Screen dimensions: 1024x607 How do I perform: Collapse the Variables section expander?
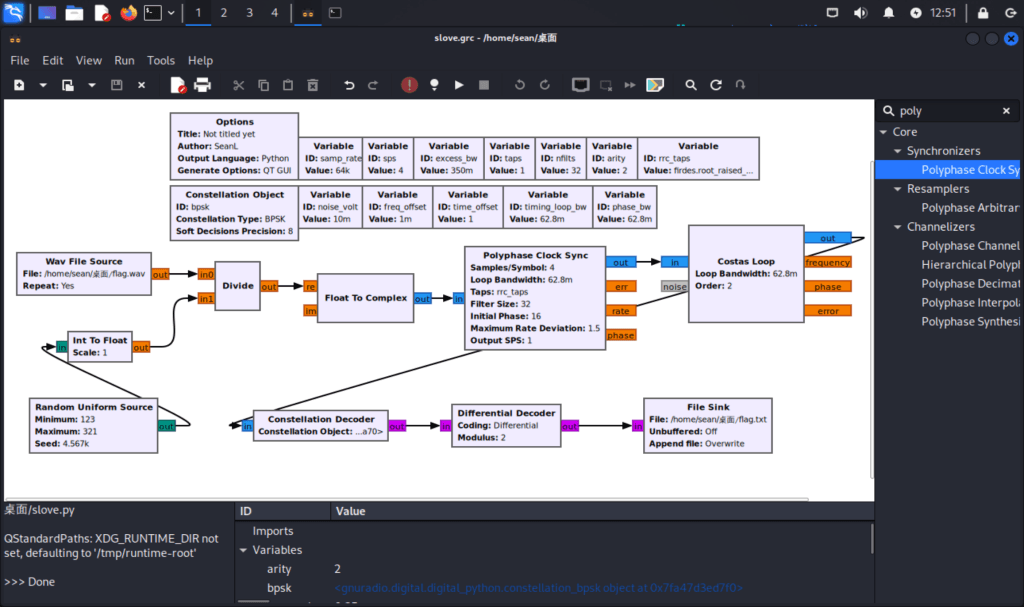(243, 550)
